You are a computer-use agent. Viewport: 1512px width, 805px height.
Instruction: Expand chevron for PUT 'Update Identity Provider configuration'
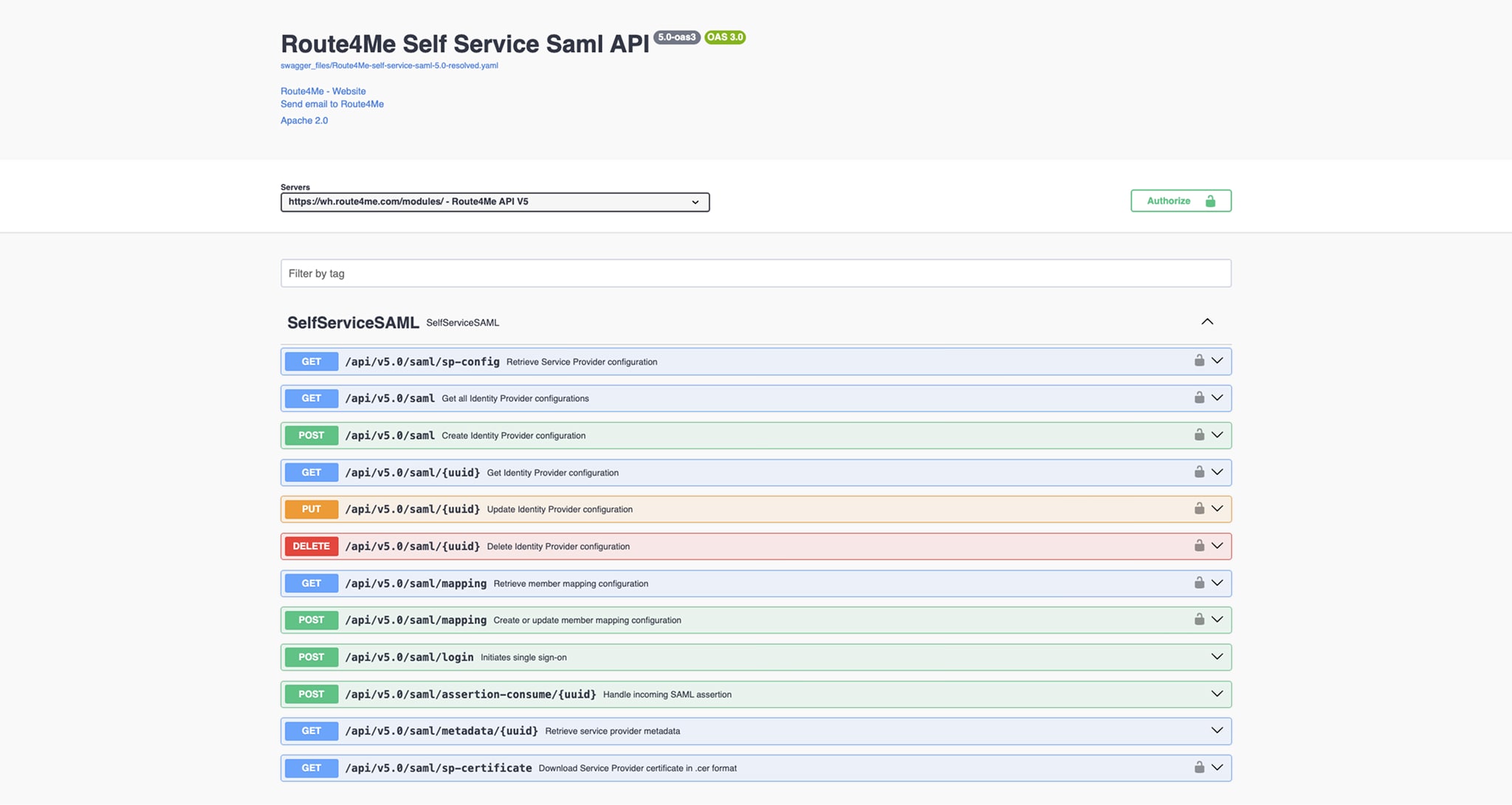tap(1217, 508)
